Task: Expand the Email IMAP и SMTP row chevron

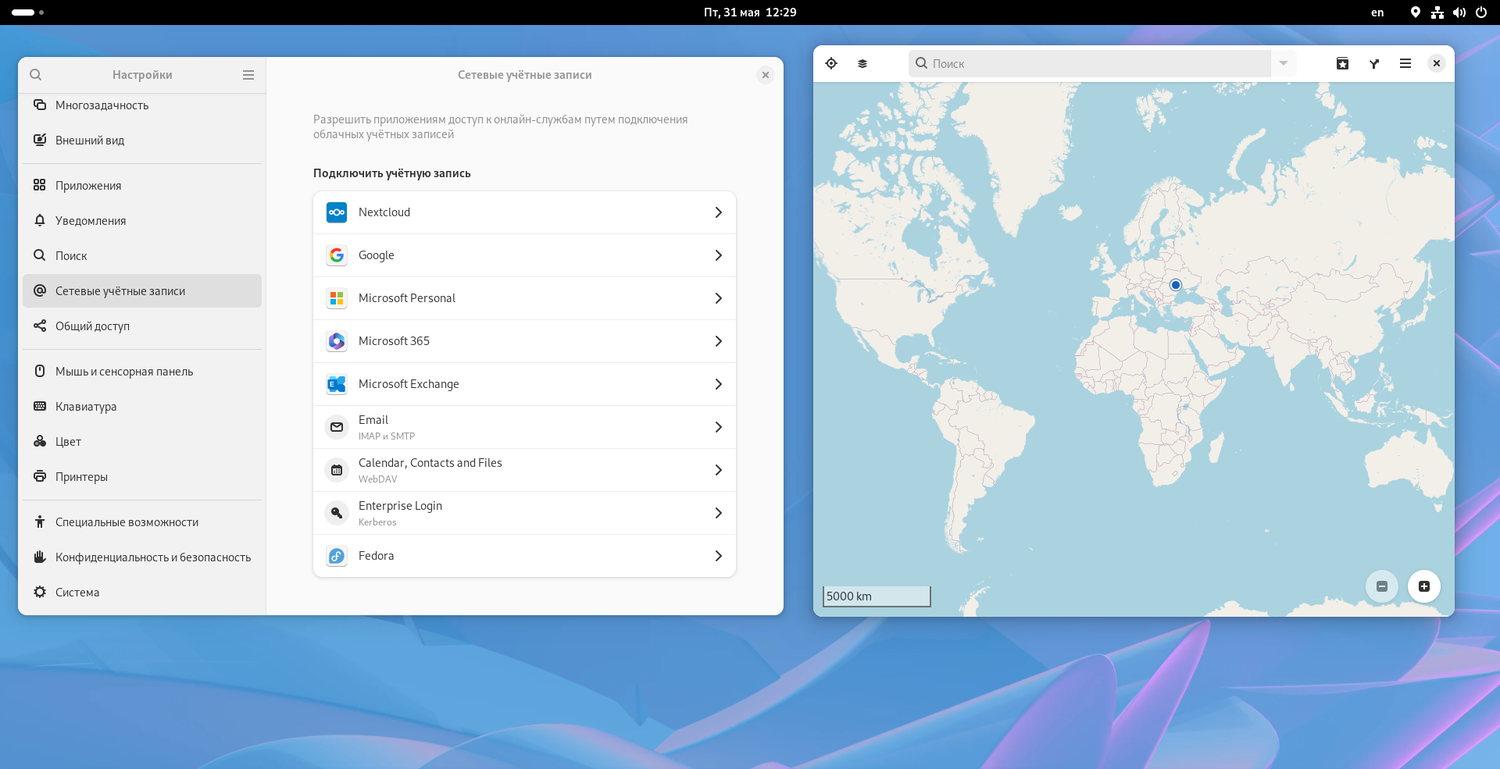Action: tap(718, 428)
